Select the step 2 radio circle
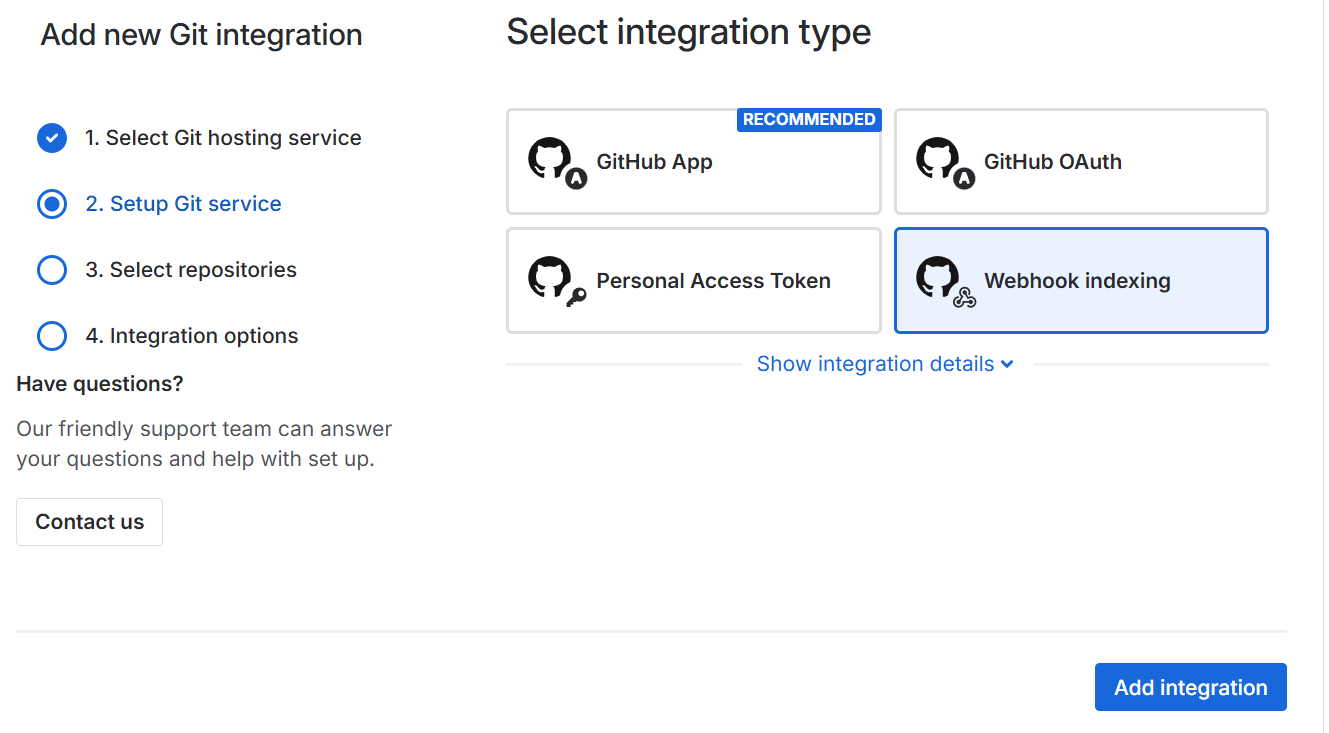 pyautogui.click(x=52, y=204)
